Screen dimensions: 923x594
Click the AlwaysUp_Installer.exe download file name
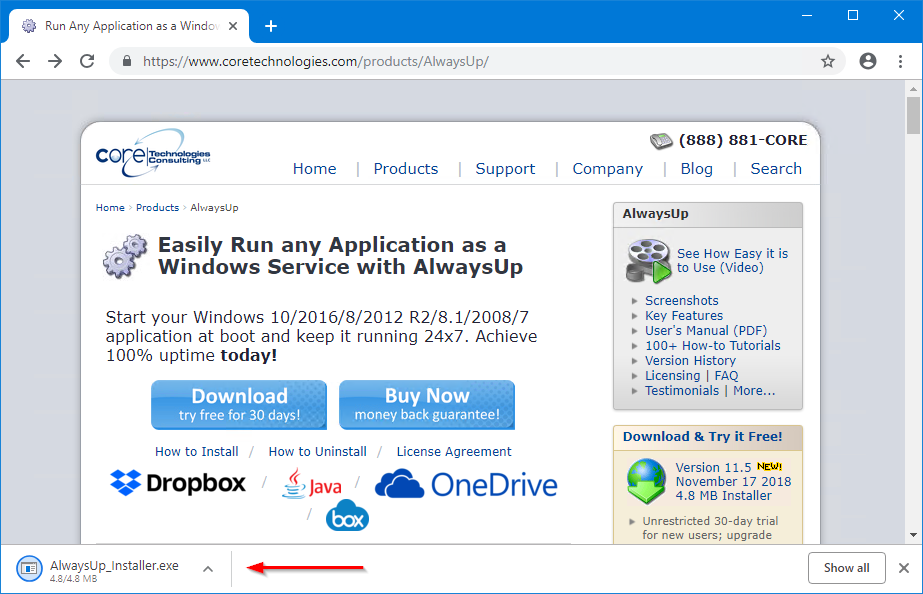tap(114, 566)
